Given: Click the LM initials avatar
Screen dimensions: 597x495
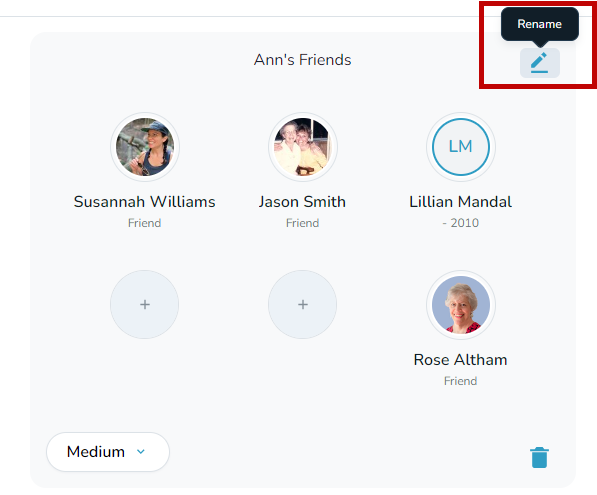Looking at the screenshot, I should tap(461, 147).
